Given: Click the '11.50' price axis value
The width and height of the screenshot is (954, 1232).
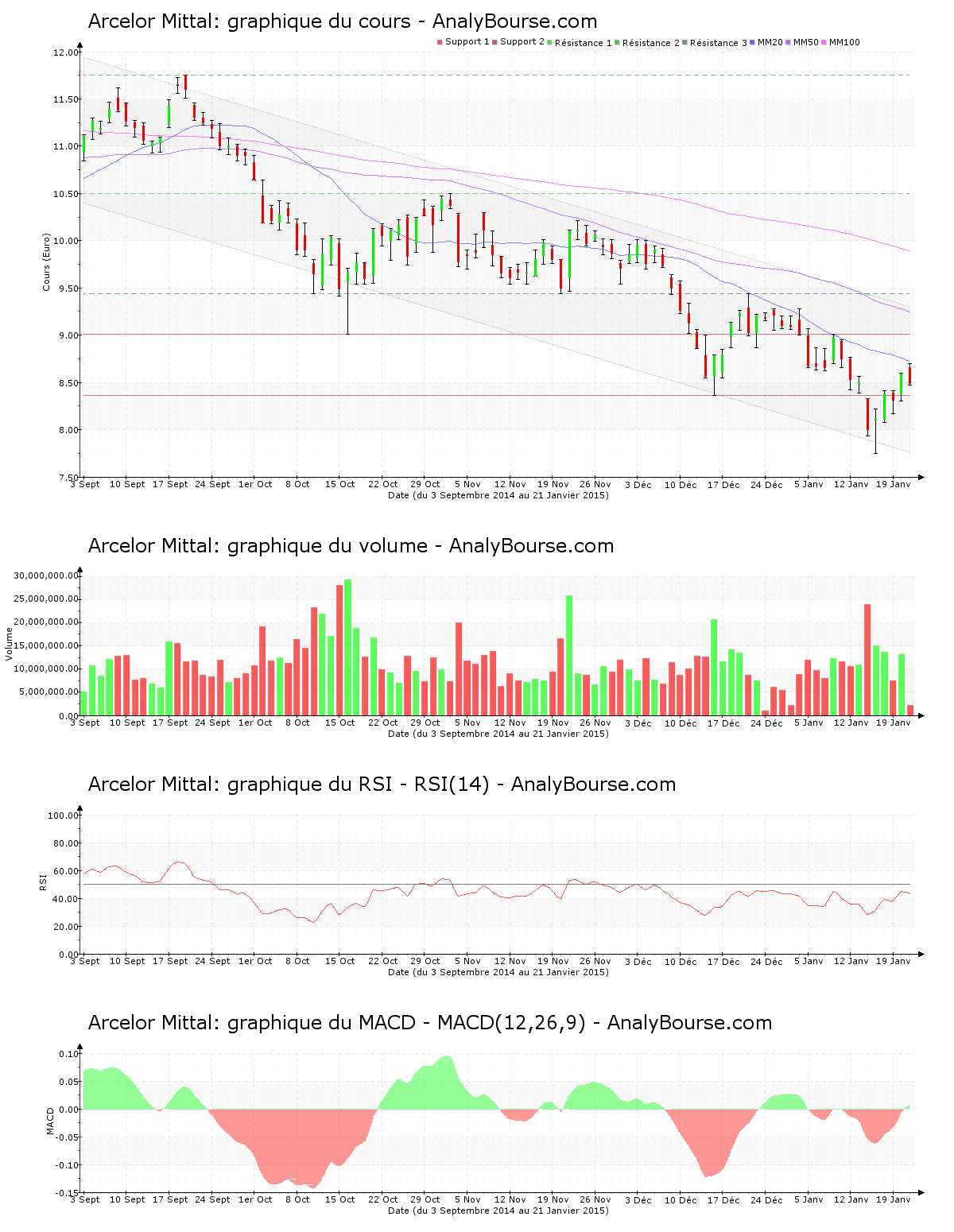Looking at the screenshot, I should tap(66, 99).
